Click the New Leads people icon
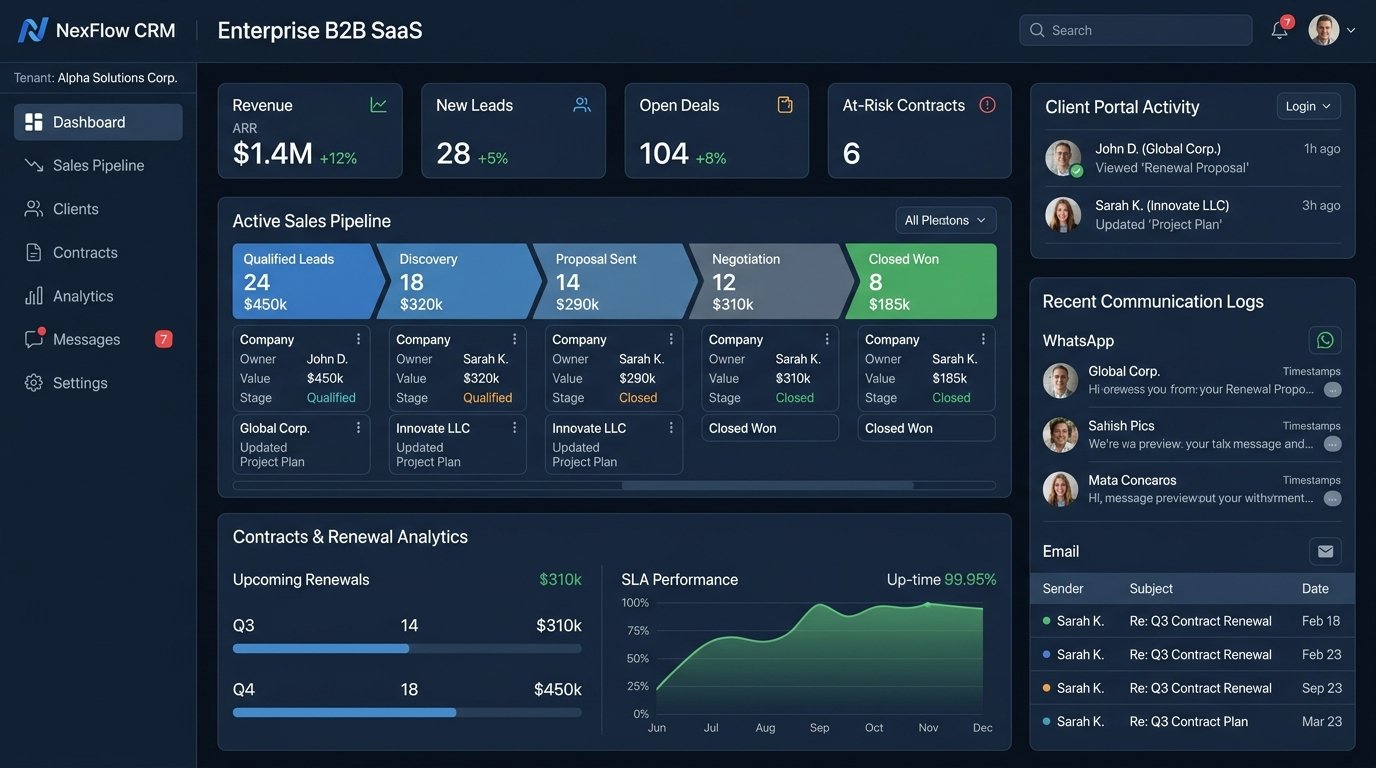This screenshot has width=1376, height=768. point(582,105)
